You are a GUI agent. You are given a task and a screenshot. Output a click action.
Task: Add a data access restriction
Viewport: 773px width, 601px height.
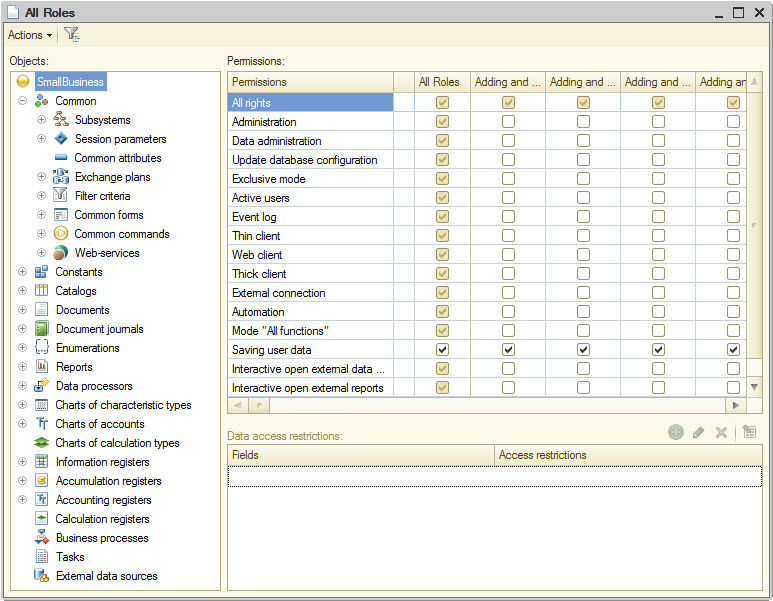click(675, 432)
